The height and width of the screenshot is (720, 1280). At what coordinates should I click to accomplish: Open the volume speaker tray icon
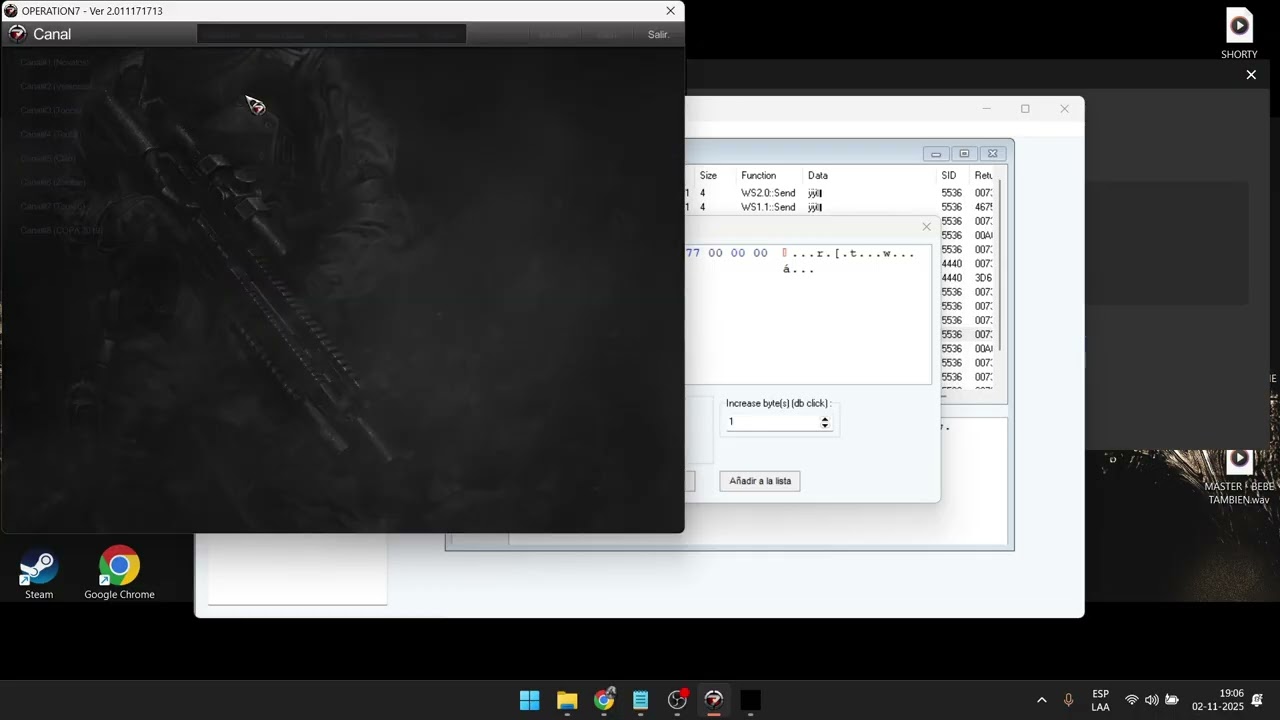point(1152,700)
